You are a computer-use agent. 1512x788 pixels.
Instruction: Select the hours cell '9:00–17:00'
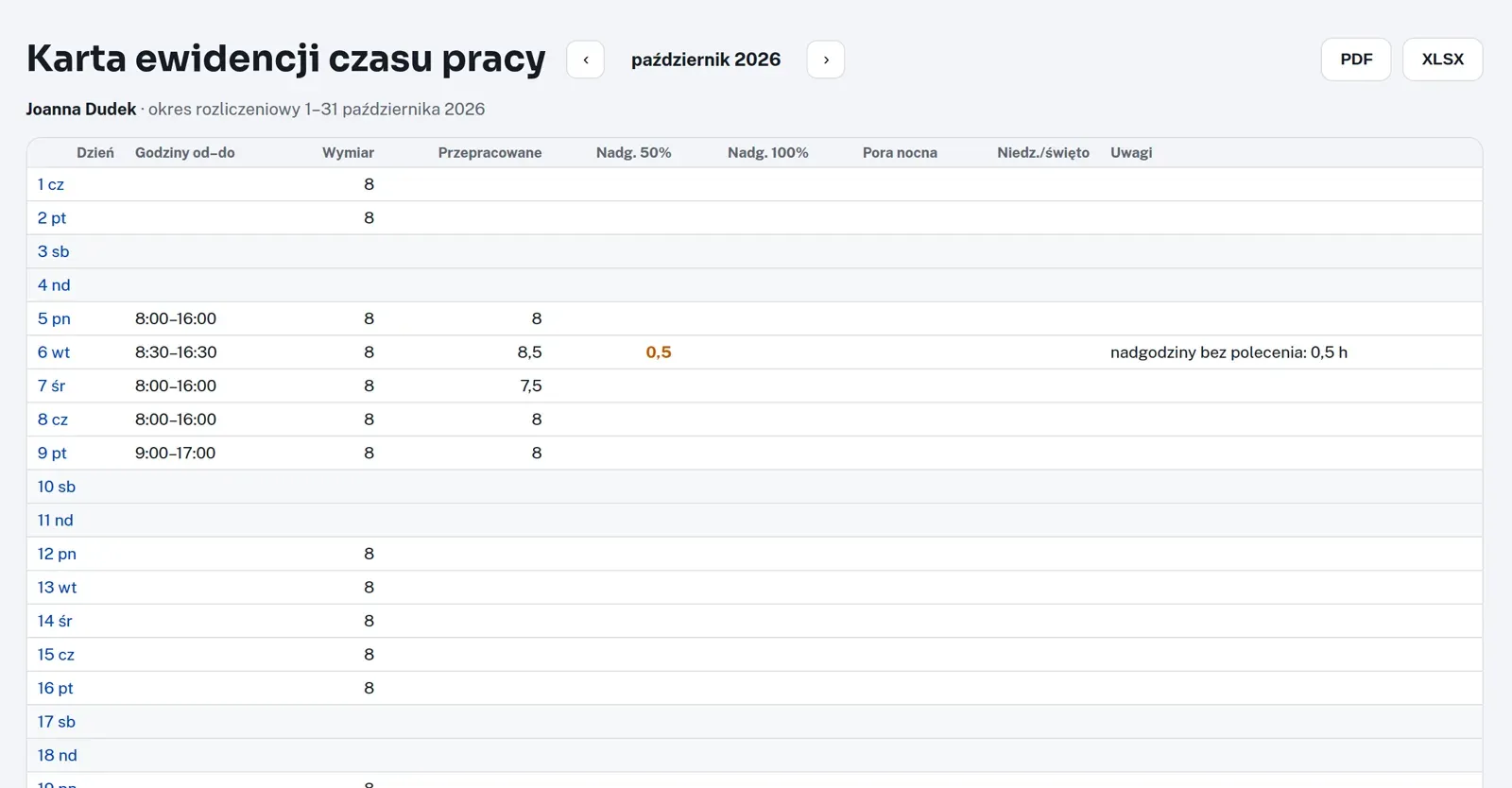176,453
